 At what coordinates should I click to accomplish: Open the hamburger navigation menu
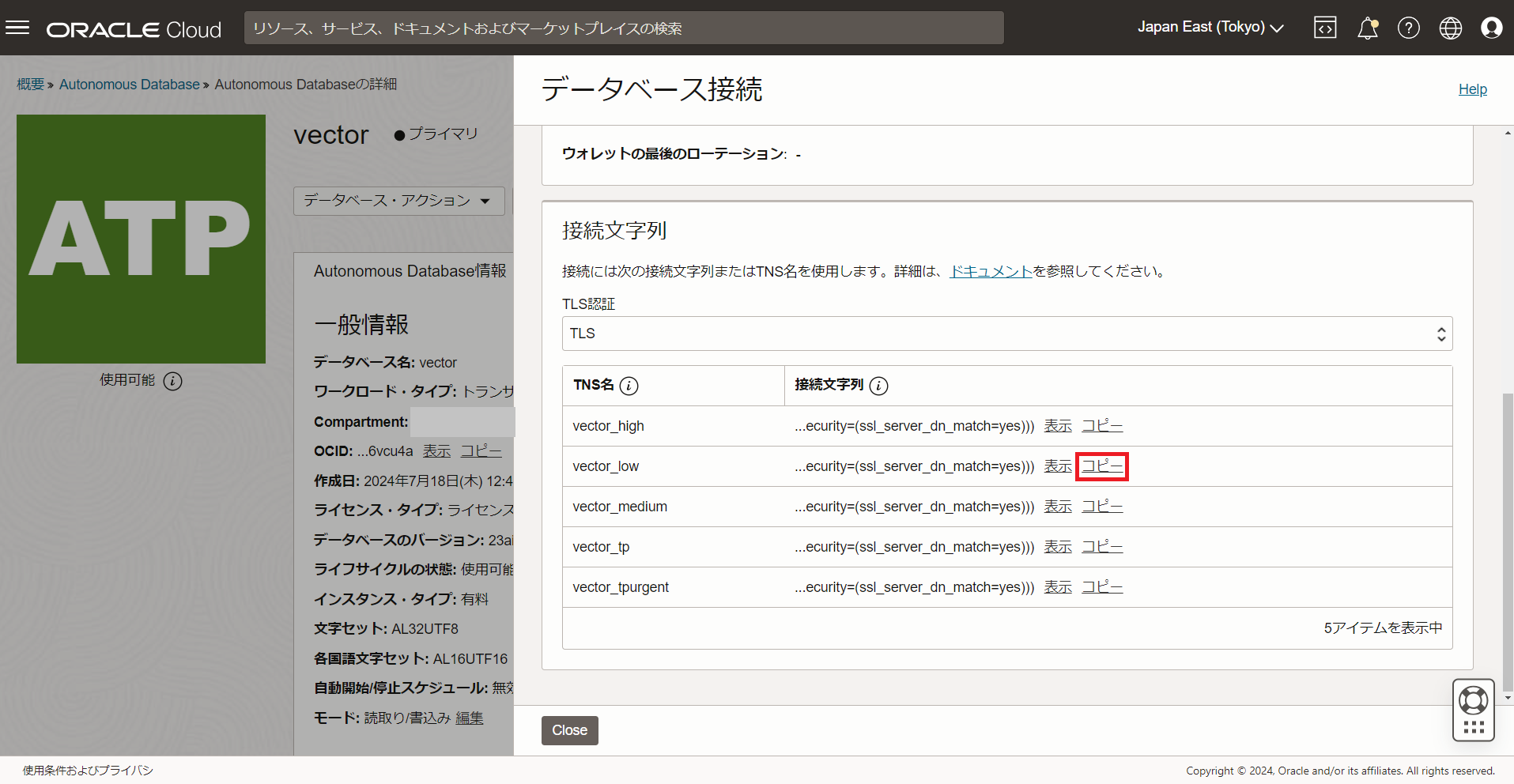pyautogui.click(x=17, y=28)
